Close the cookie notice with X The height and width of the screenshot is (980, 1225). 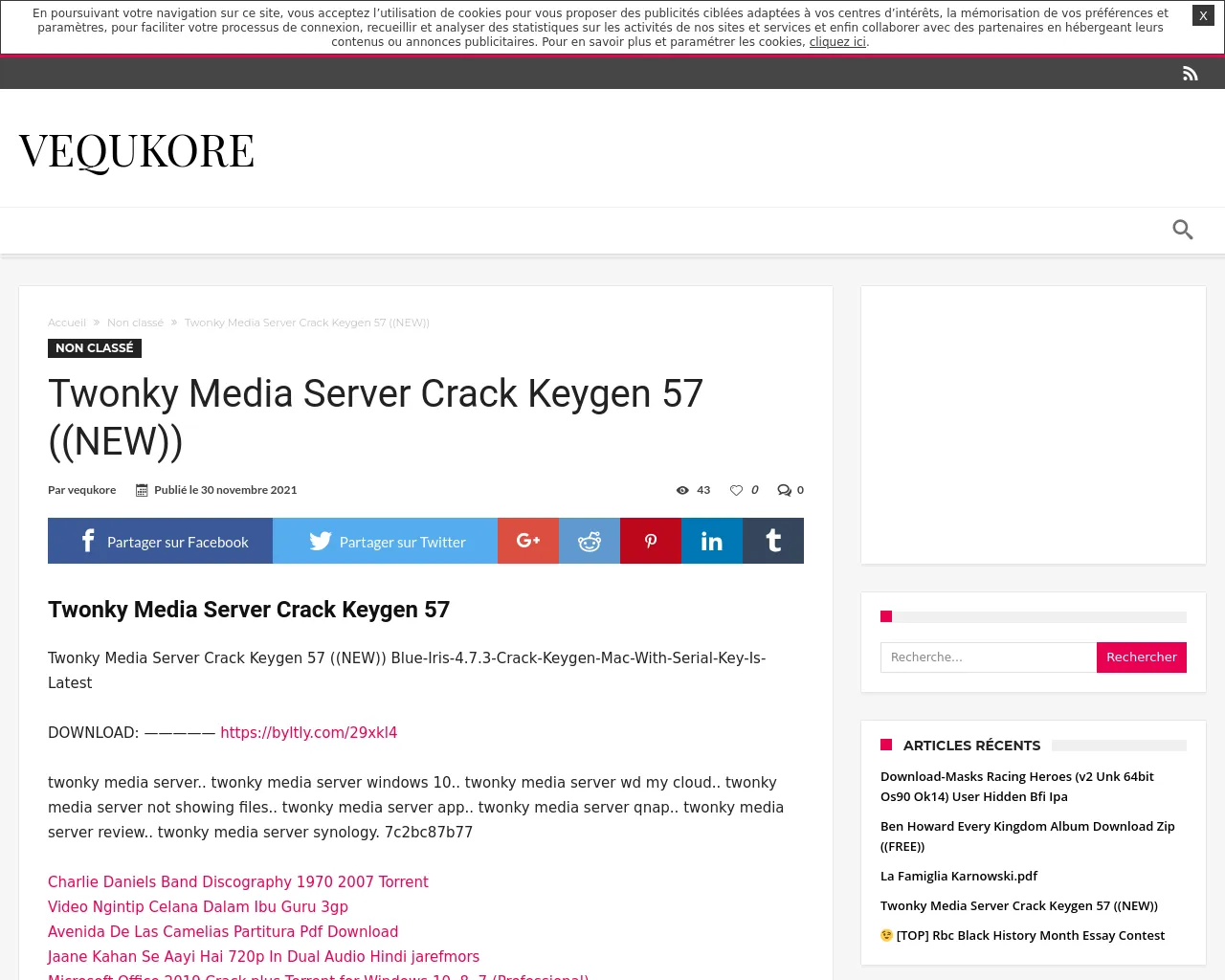tap(1203, 15)
